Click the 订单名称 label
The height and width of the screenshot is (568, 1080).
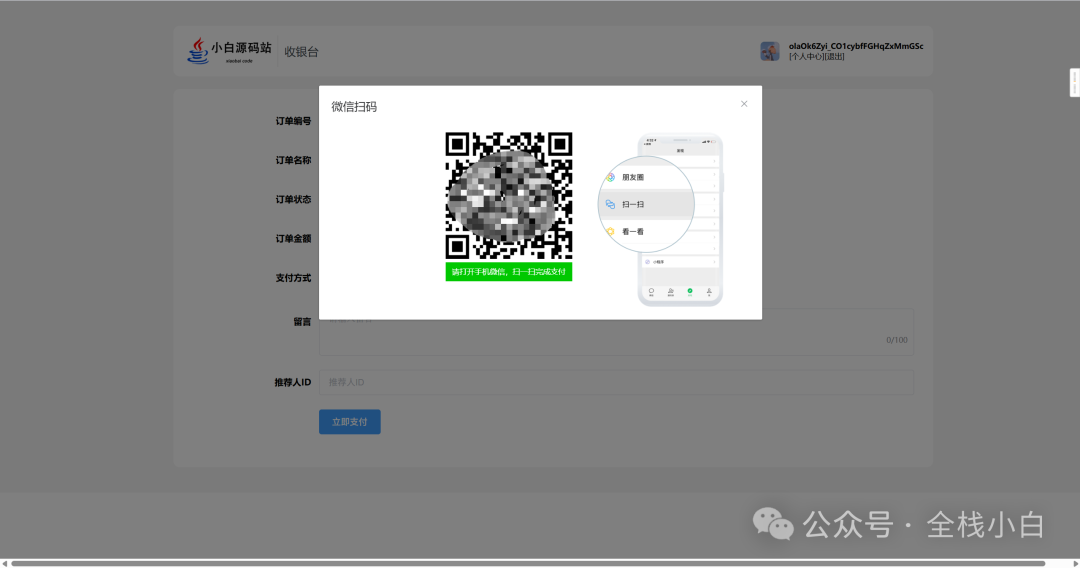293,160
